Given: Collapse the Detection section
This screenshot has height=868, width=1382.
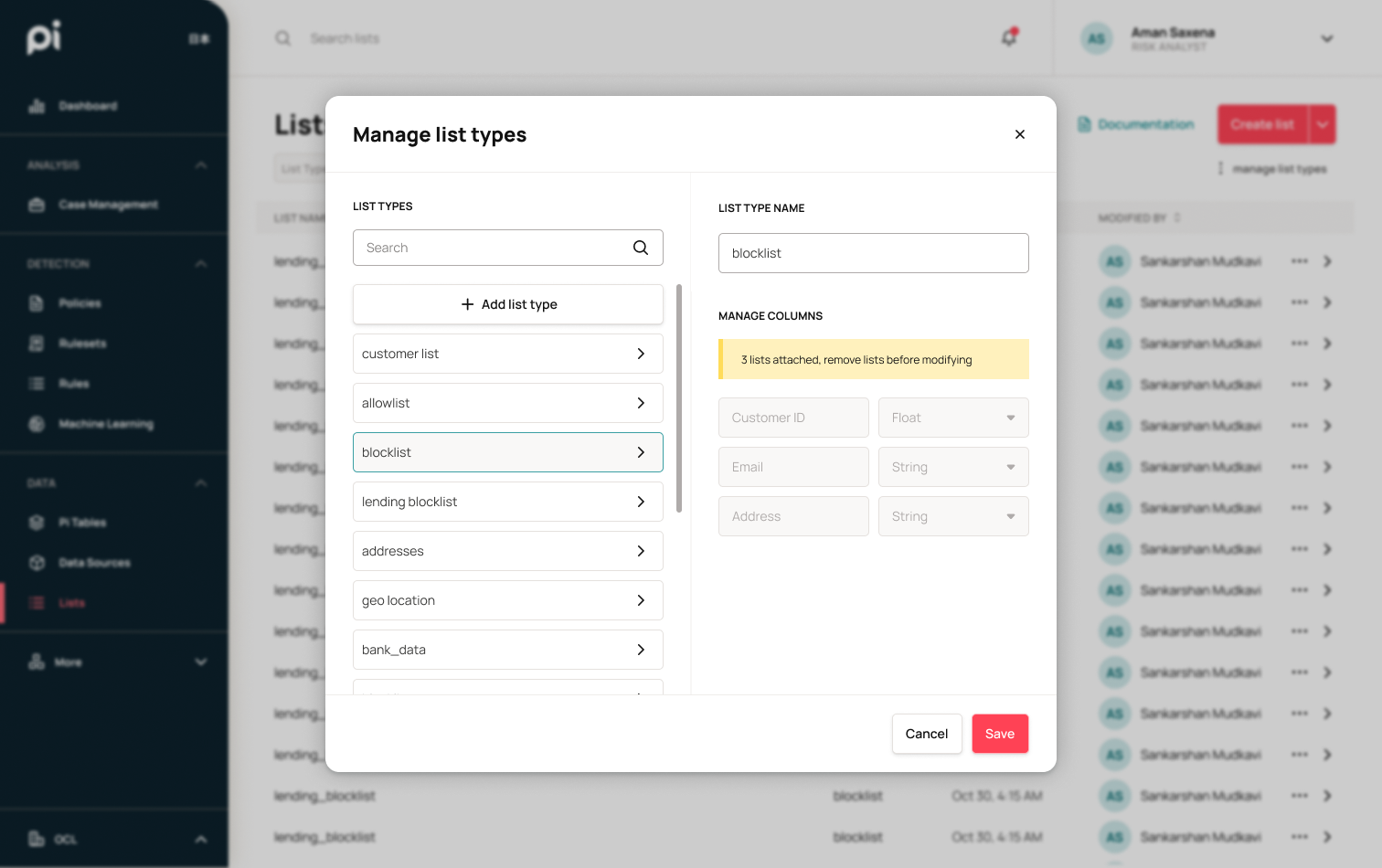Looking at the screenshot, I should (201, 264).
